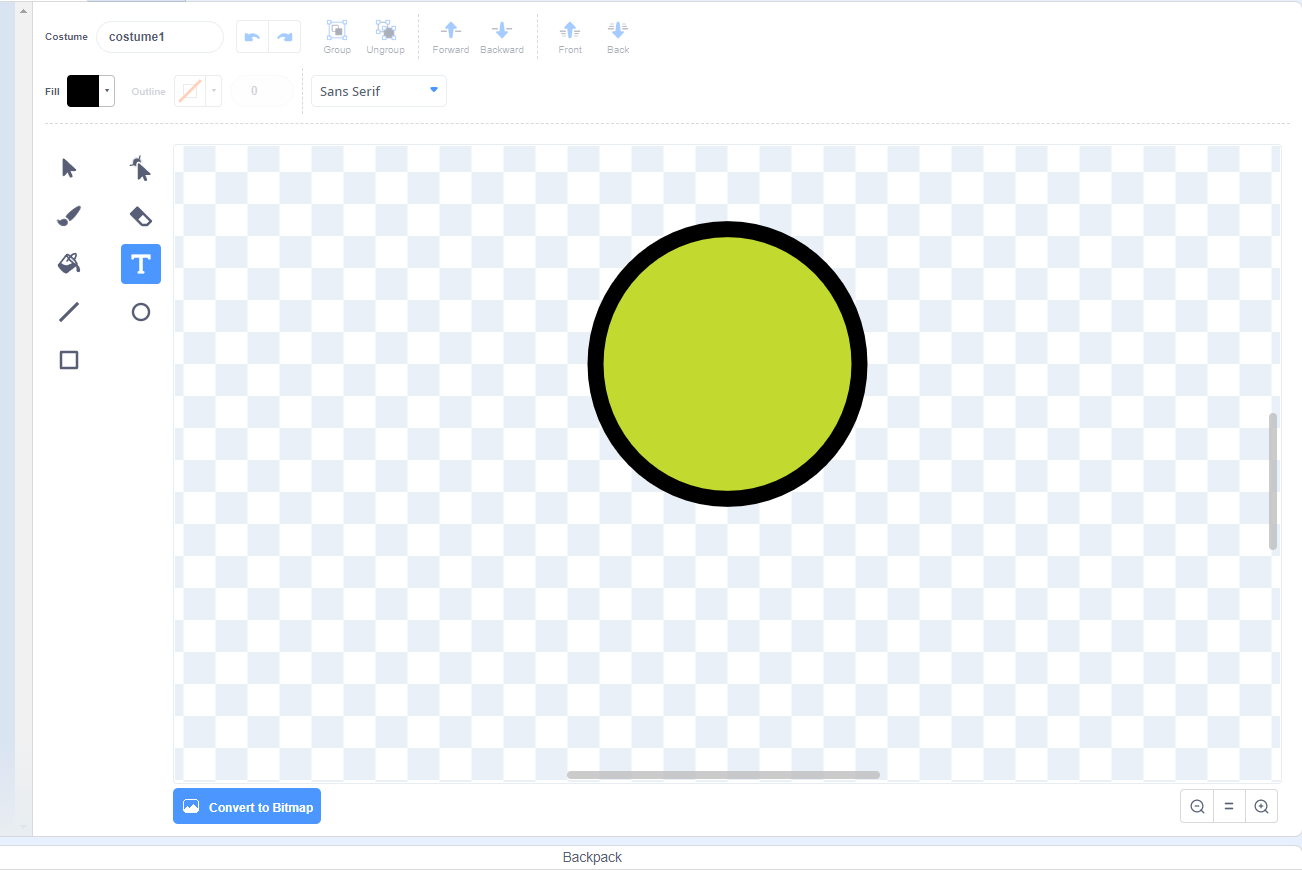Pick the Circle tool
1302x870 pixels.
coord(140,311)
